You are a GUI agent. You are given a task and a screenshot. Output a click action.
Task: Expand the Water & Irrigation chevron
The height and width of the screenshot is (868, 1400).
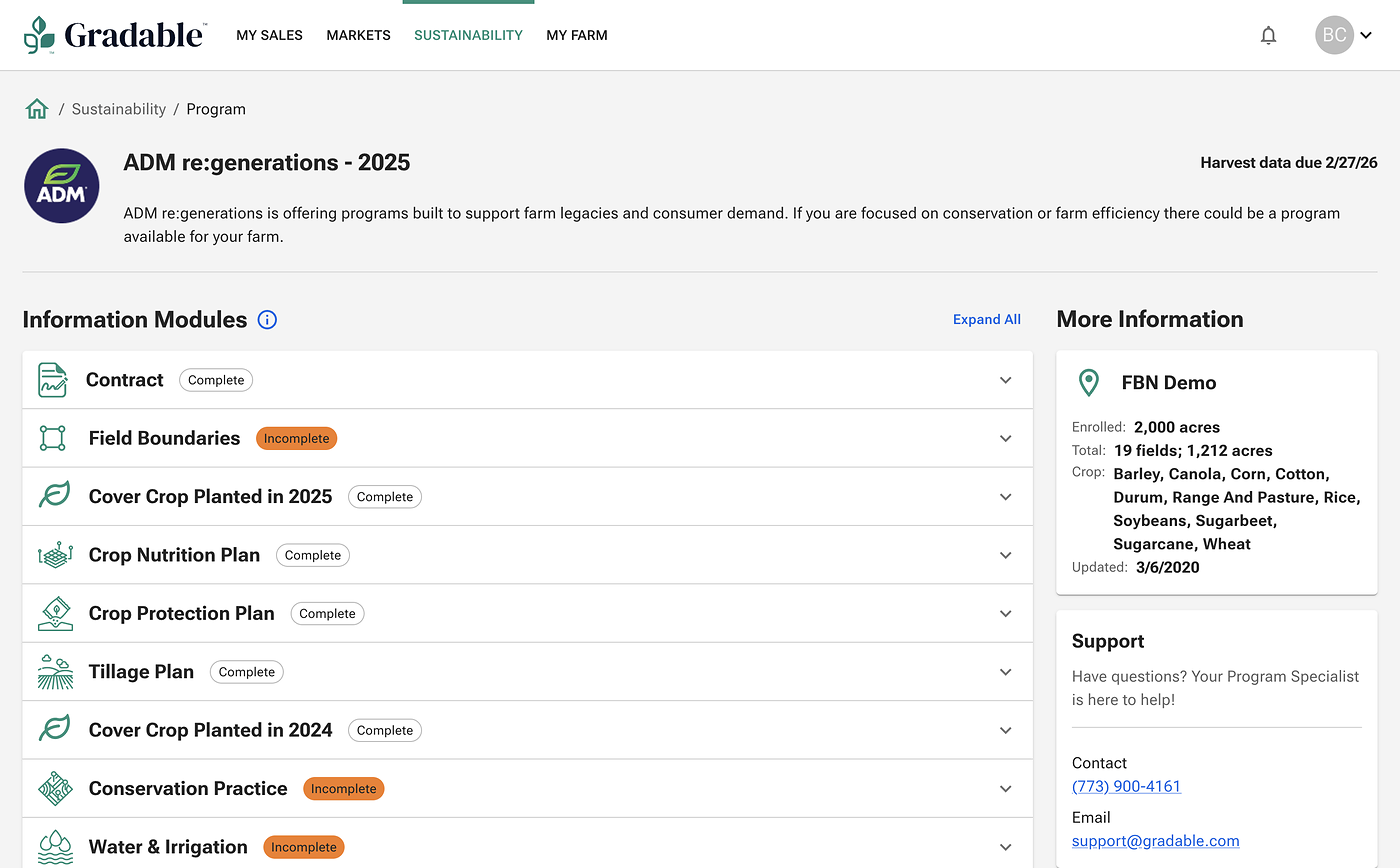(x=1006, y=847)
